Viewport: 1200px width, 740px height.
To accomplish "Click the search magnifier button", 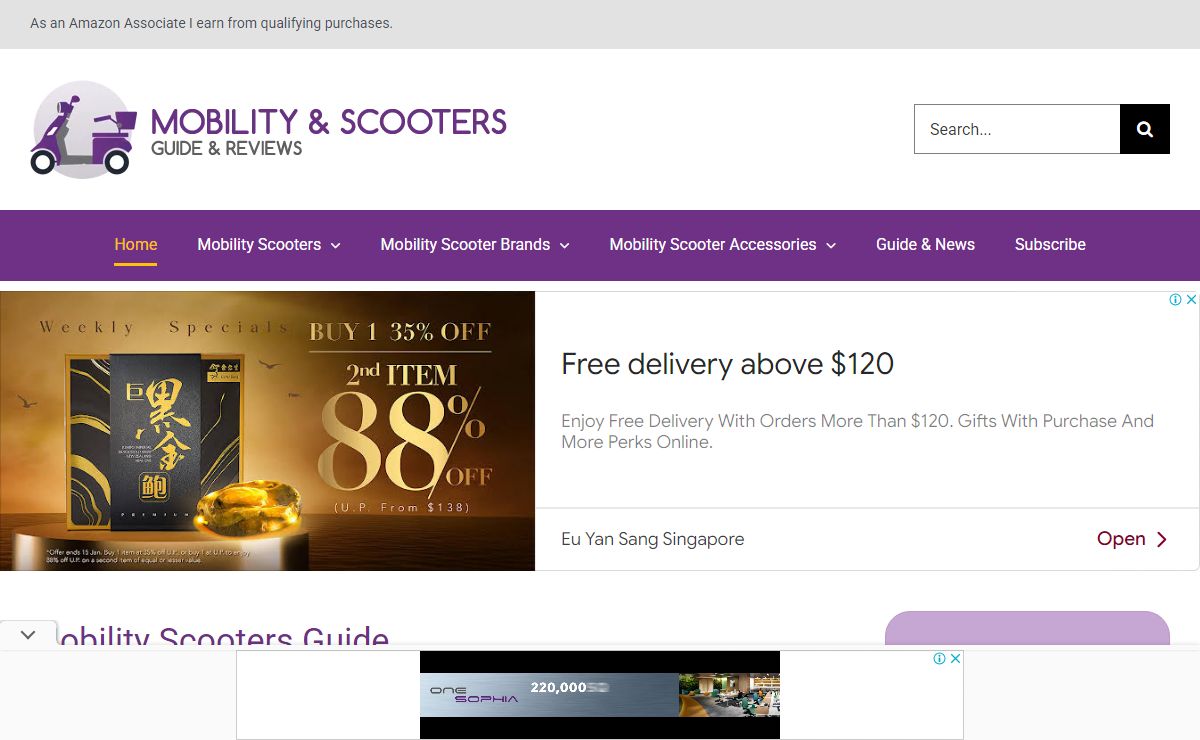I will 1145,129.
